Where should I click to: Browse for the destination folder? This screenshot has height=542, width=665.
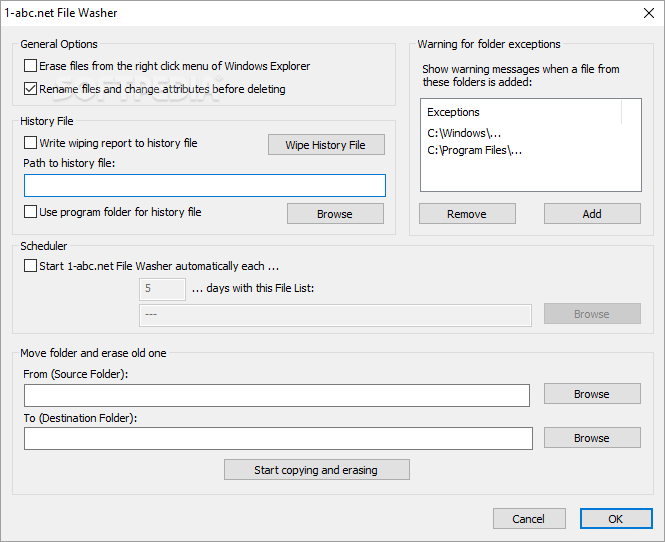click(592, 437)
